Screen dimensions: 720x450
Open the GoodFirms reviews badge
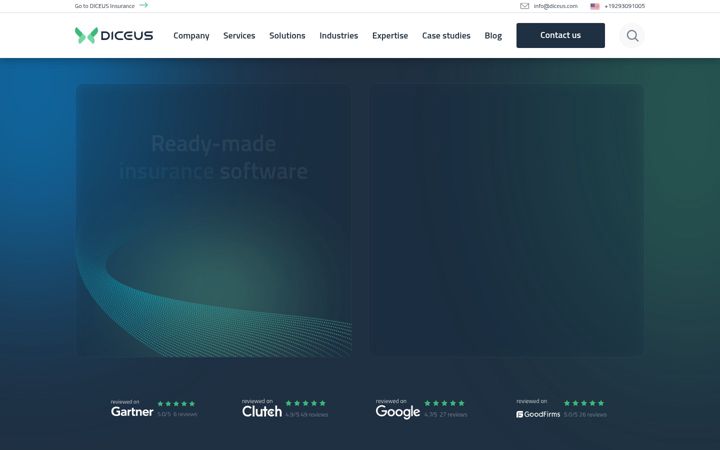561,408
